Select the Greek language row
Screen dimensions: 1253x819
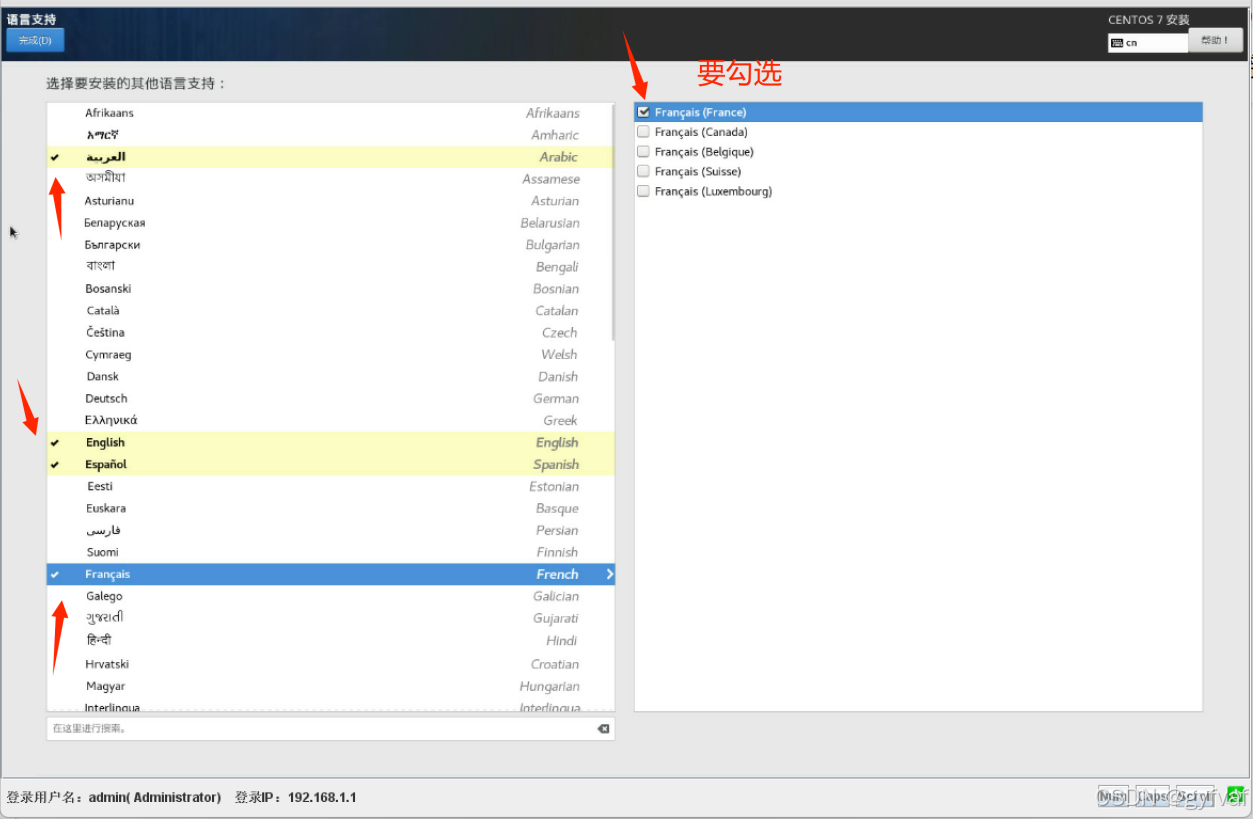tap(328, 421)
